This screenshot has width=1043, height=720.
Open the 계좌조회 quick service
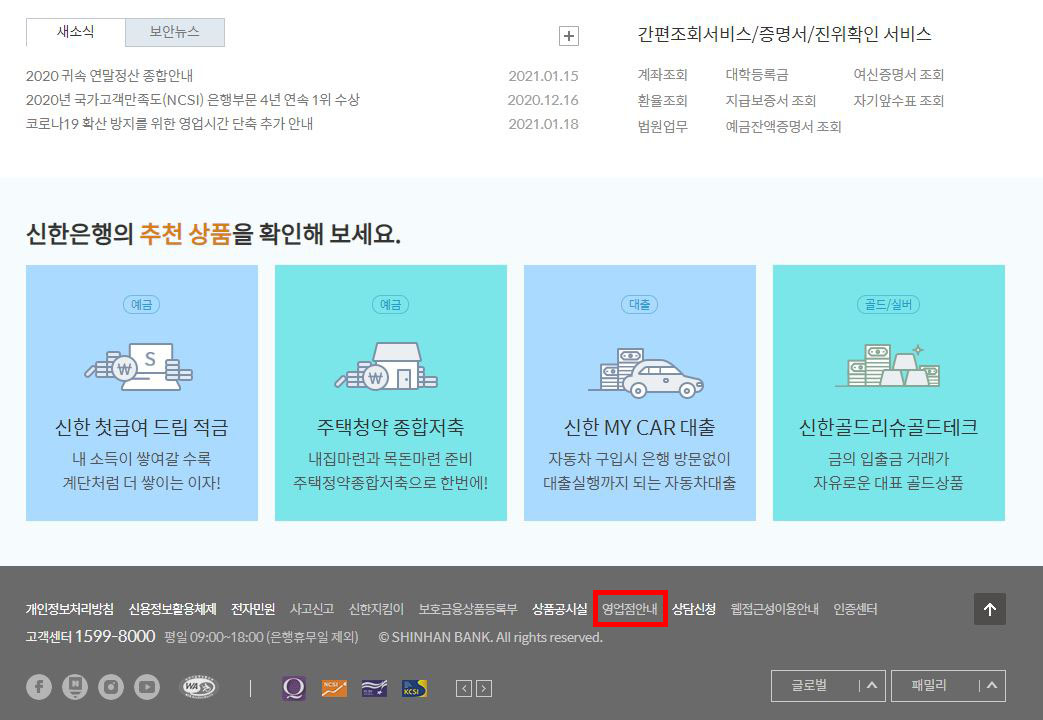(662, 75)
